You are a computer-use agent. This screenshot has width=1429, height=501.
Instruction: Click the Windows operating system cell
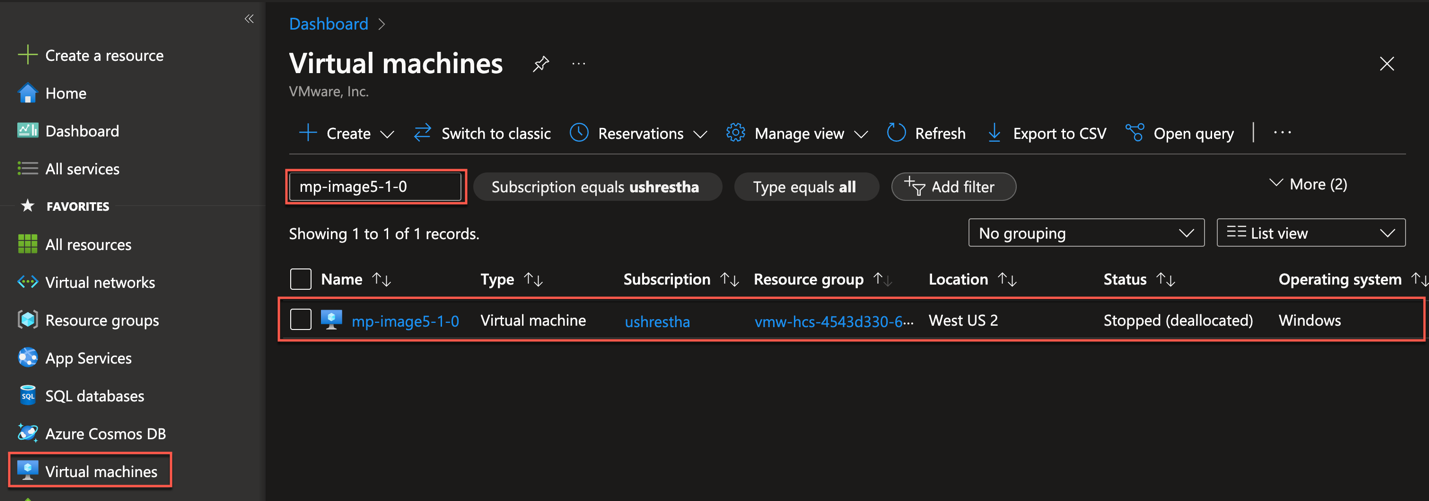click(x=1309, y=320)
